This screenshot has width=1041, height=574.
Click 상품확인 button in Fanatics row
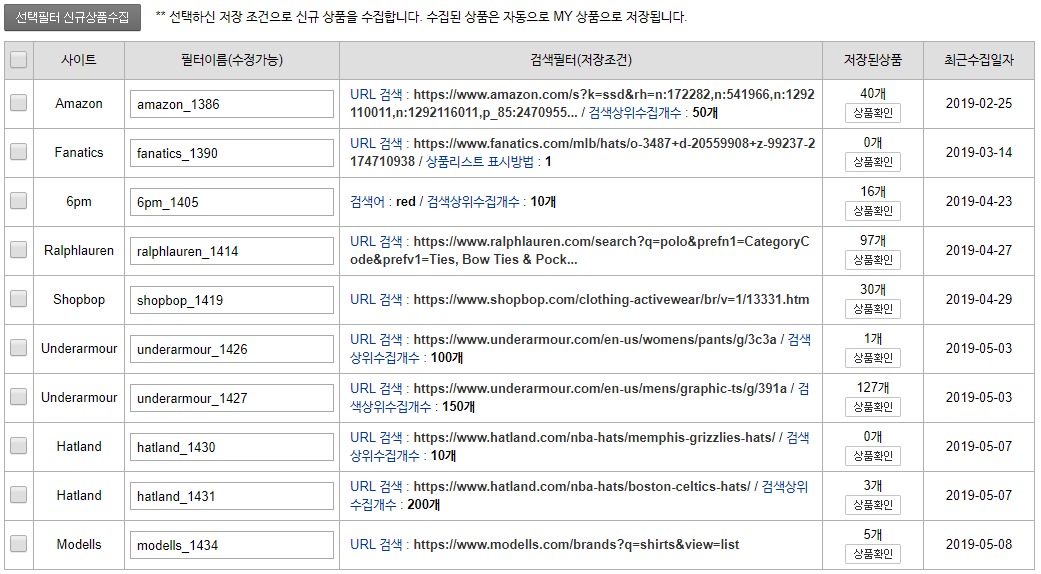pos(872,162)
